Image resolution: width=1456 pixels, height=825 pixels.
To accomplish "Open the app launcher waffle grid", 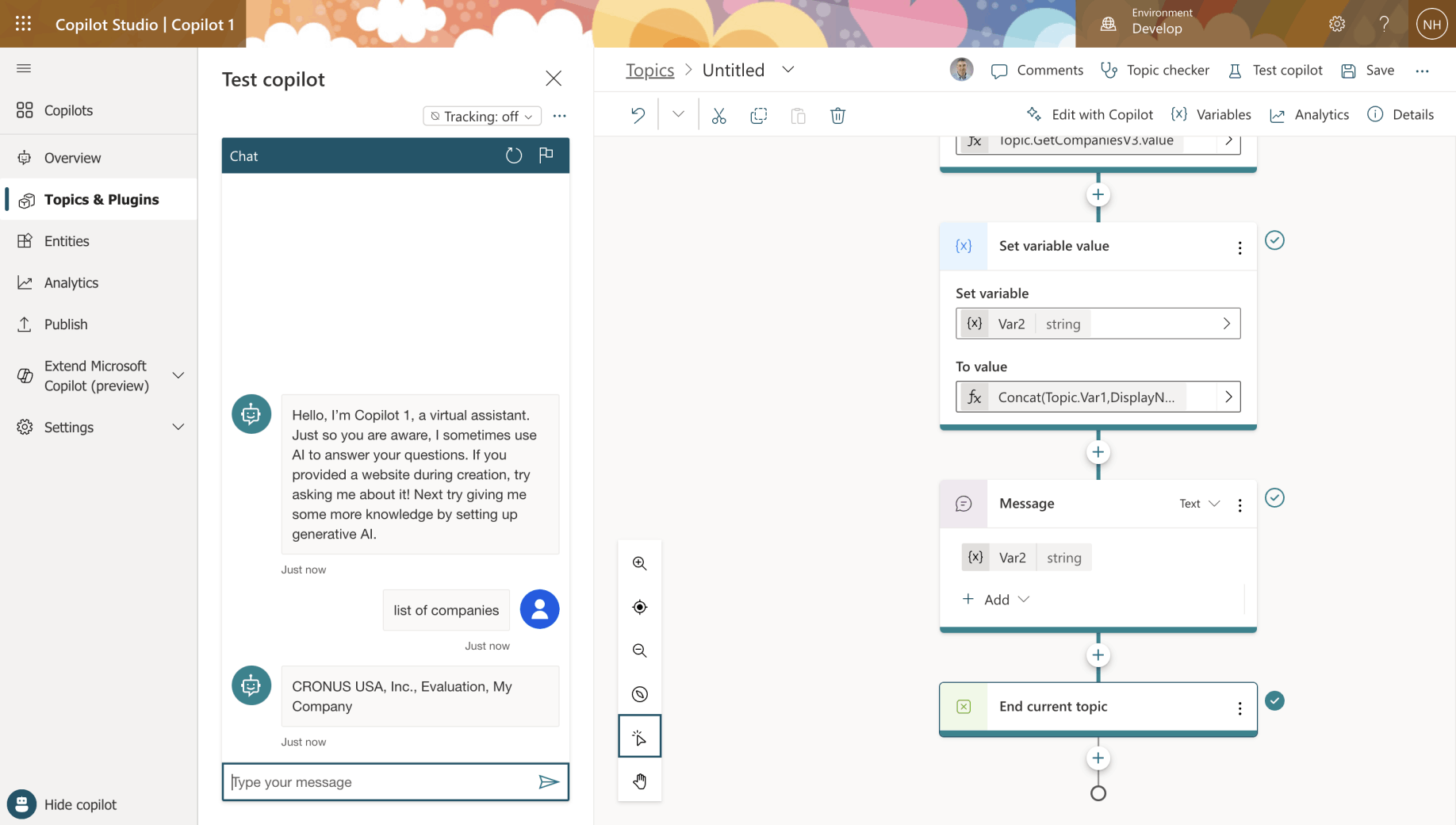I will point(23,24).
